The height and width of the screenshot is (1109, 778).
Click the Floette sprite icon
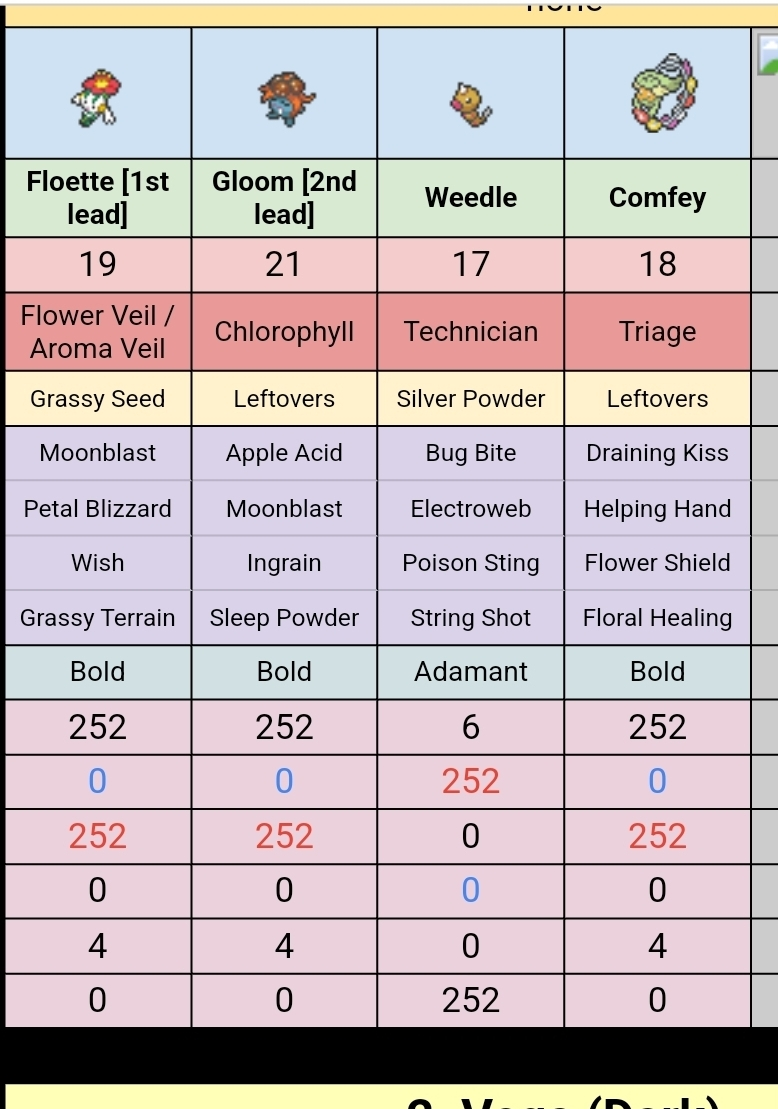[x=98, y=96]
